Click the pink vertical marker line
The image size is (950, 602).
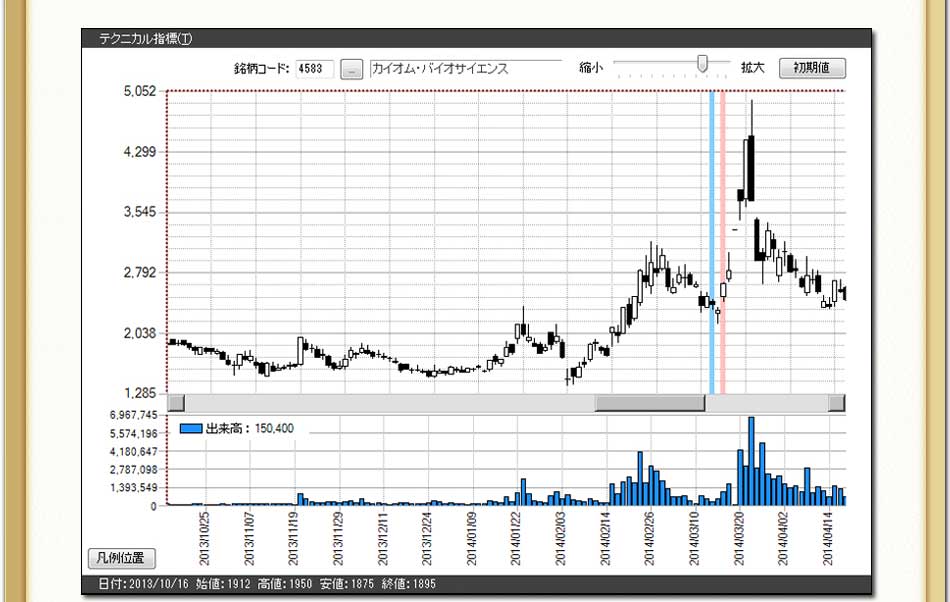click(x=722, y=240)
